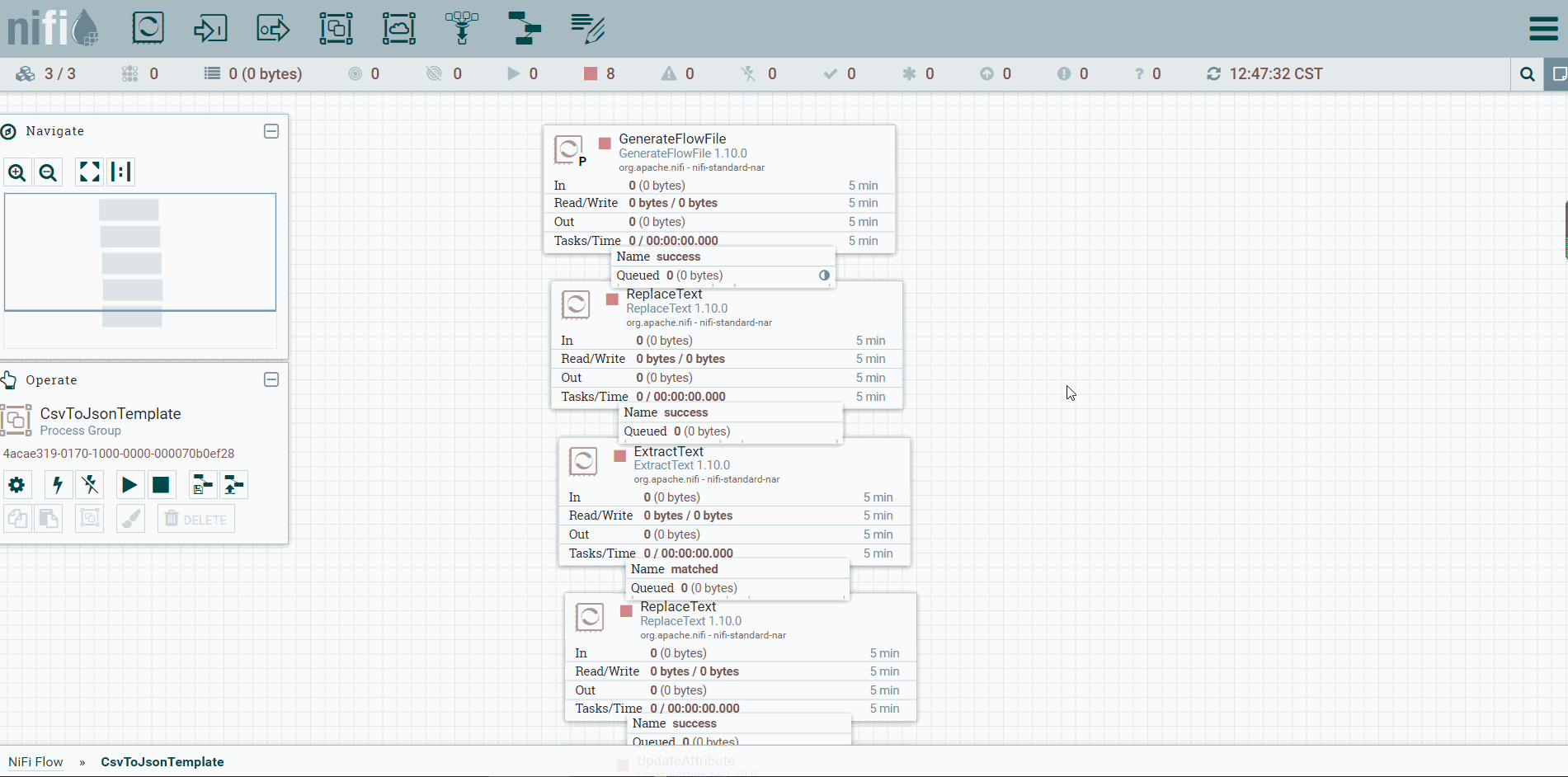The image size is (1568, 777).
Task: Select the Input Port toolbar icon
Action: click(210, 28)
